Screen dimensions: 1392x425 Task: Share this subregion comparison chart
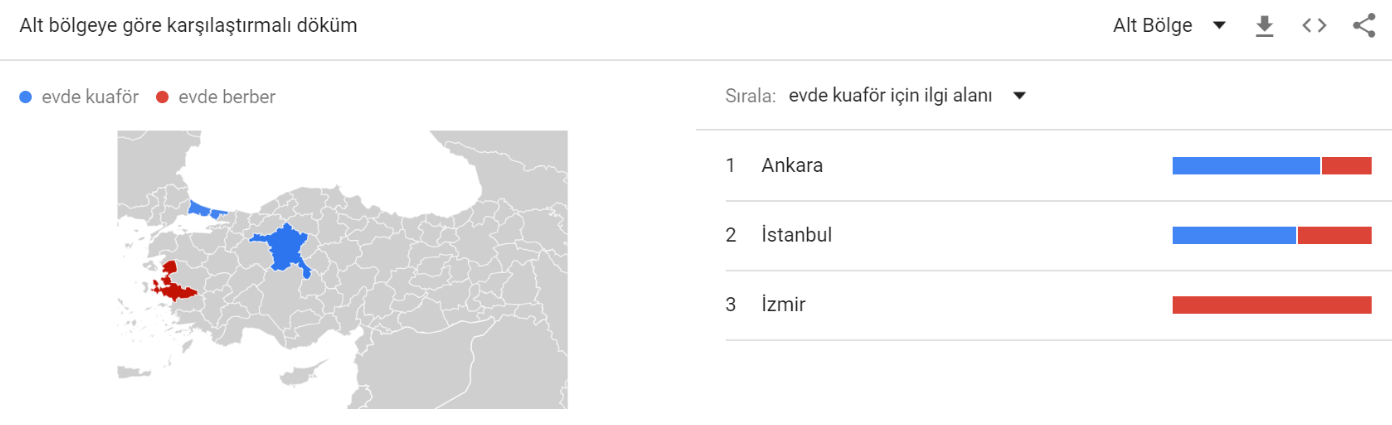(x=1364, y=26)
